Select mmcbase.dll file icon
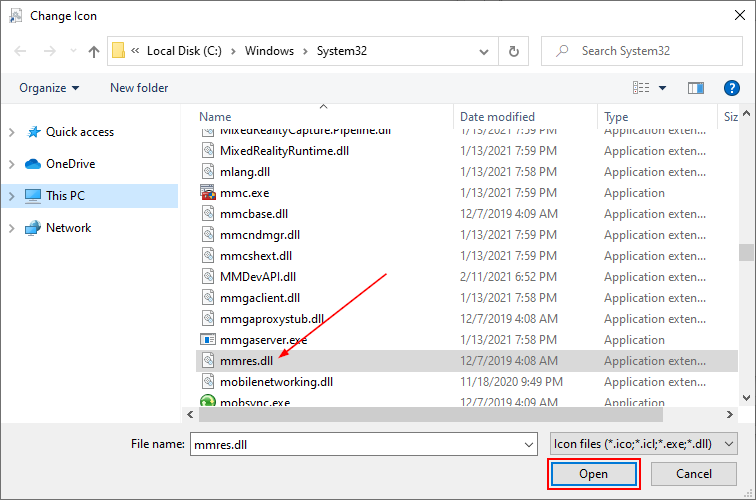 coord(208,214)
